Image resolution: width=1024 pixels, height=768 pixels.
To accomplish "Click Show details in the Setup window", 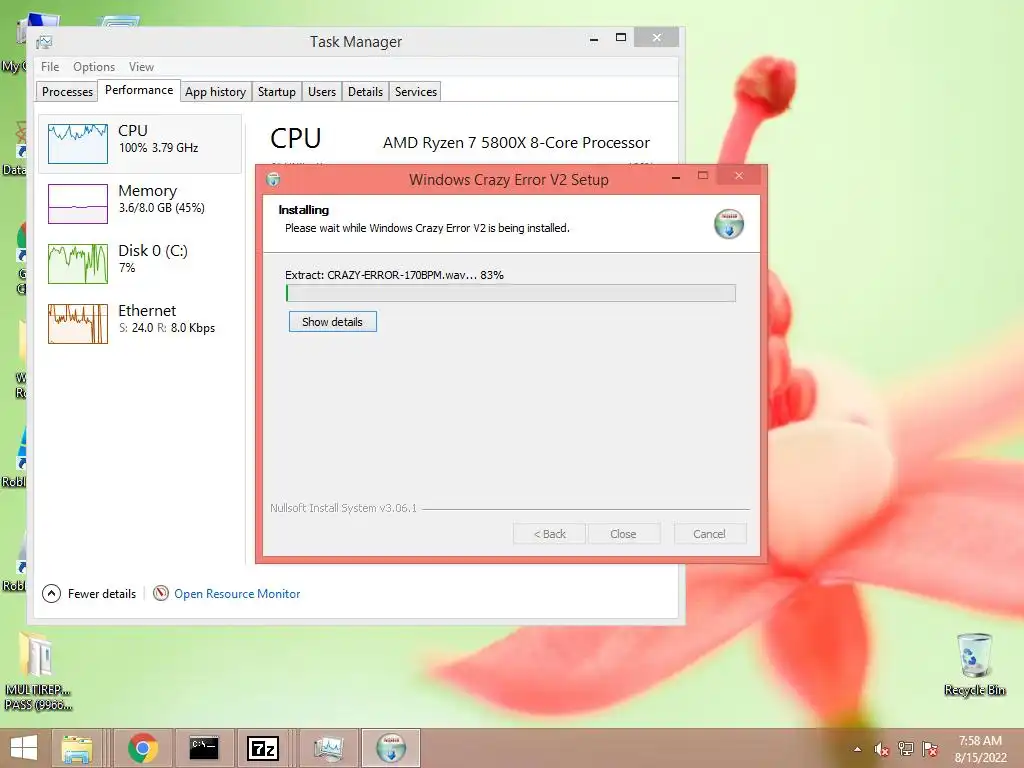I will click(332, 322).
